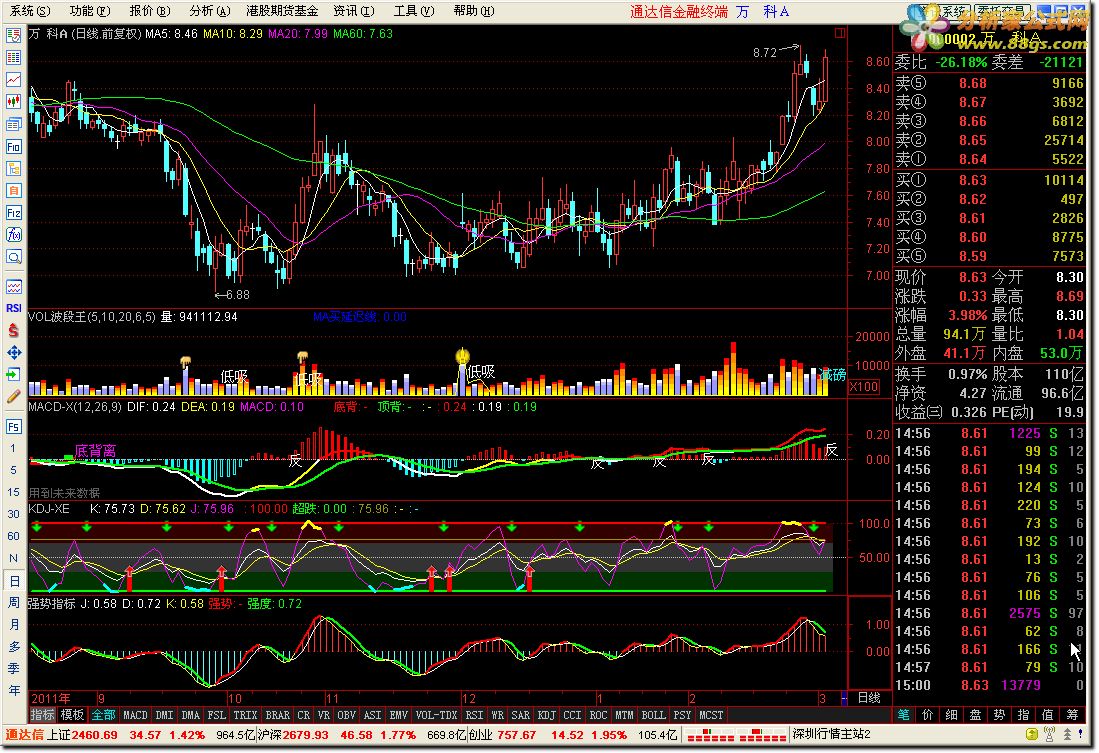
Task: Click the red market breadth bars in status bar
Action: coord(735,735)
